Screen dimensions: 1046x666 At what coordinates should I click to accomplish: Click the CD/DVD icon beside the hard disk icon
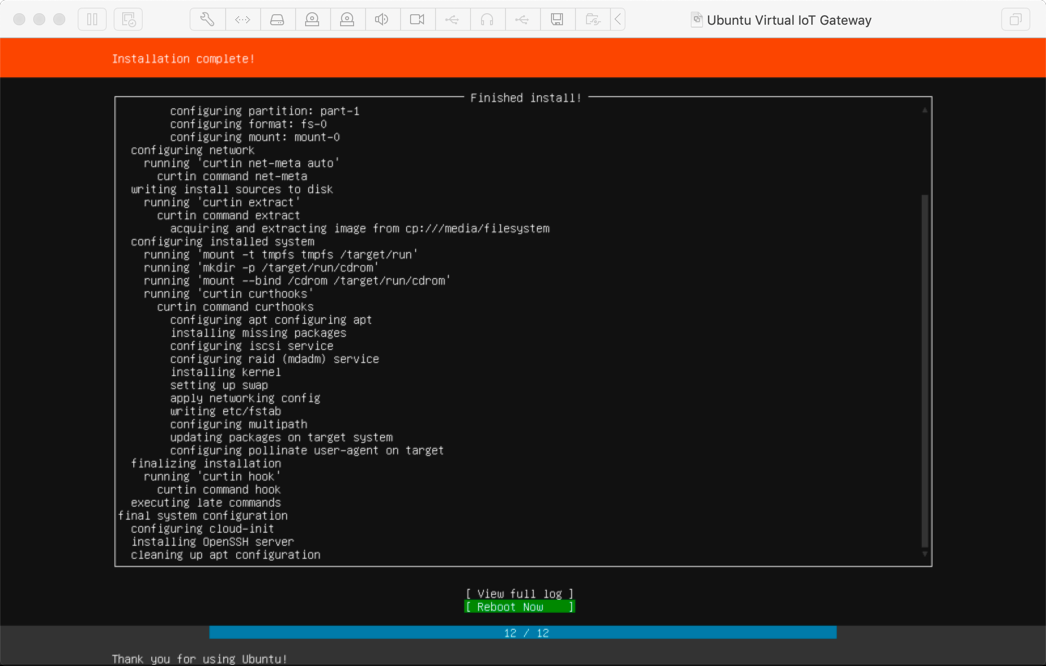coord(312,19)
